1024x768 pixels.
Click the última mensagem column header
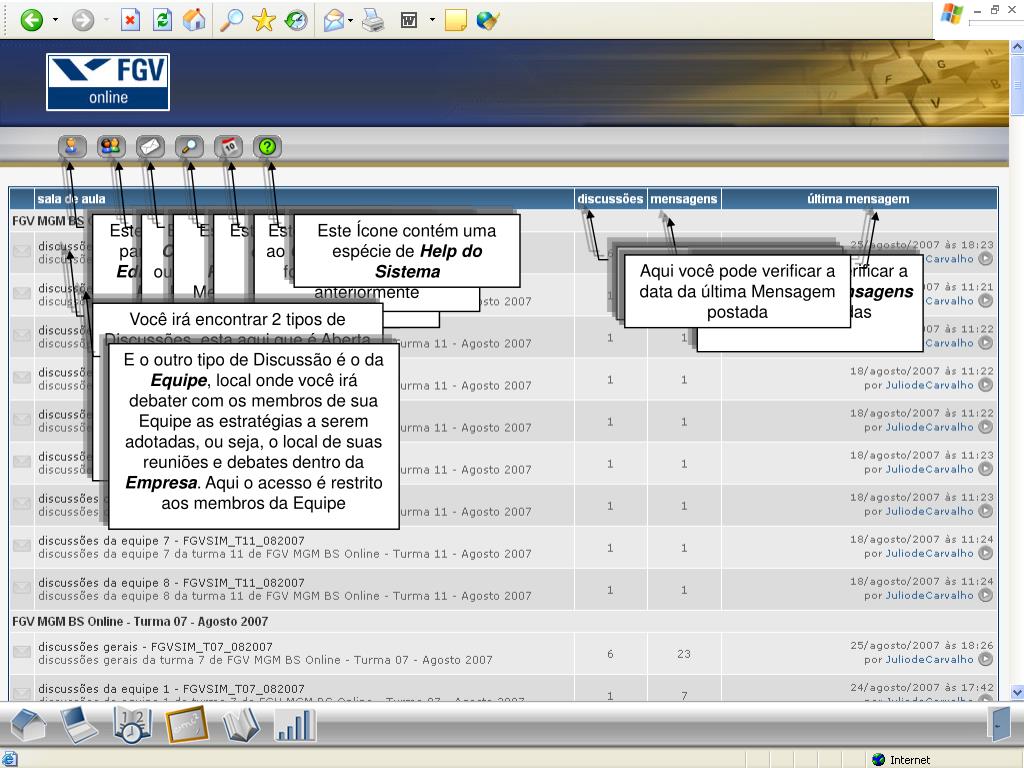click(858, 199)
